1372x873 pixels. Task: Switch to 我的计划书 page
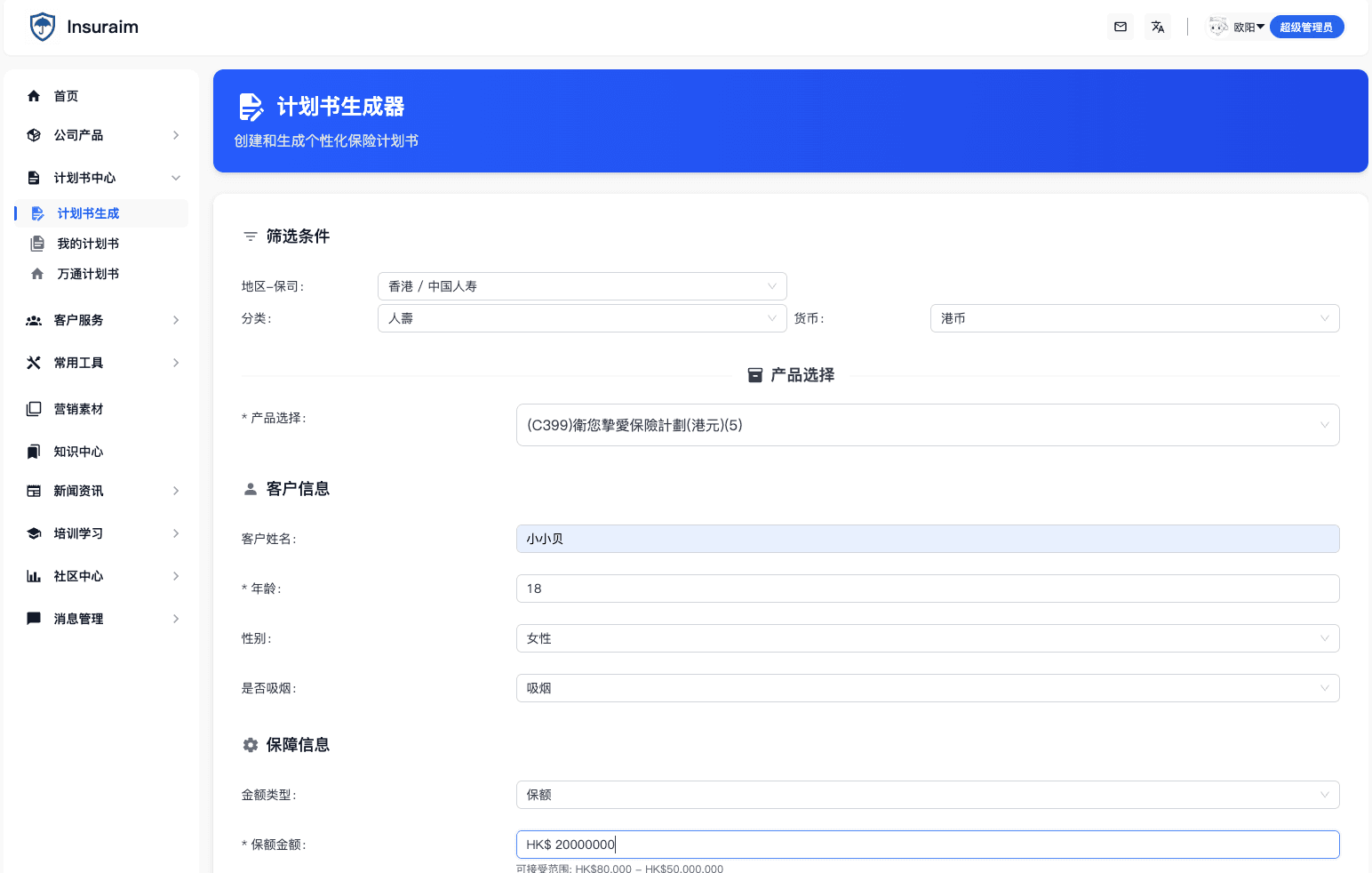[x=87, y=243]
